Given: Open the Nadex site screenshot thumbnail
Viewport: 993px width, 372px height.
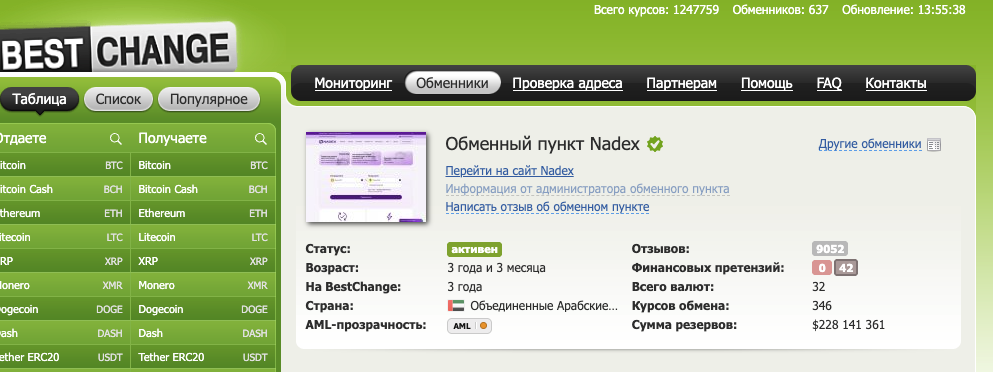Looking at the screenshot, I should tap(366, 177).
